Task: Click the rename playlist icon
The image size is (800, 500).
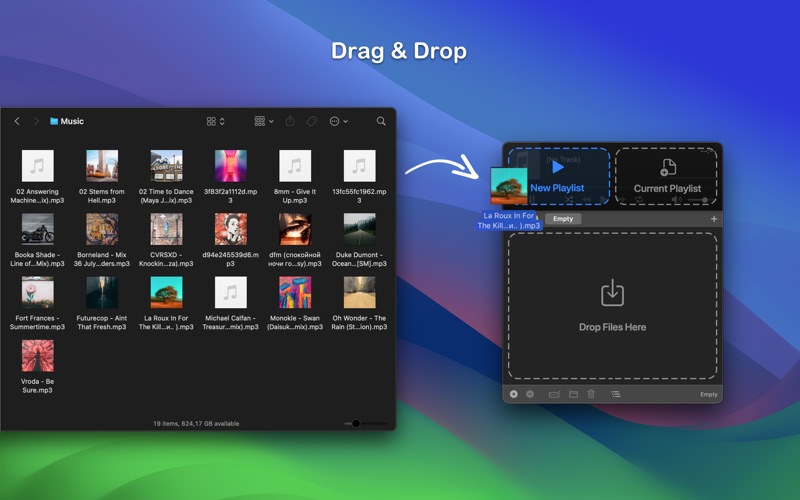Action: click(554, 394)
